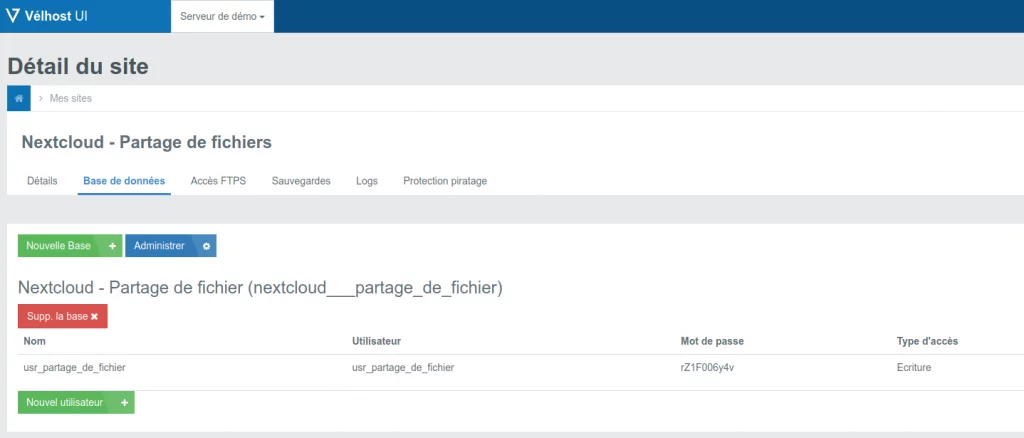Click the plus icon on Nouvel utilisateur
Viewport: 1024px width, 438px height.
pyautogui.click(x=124, y=403)
